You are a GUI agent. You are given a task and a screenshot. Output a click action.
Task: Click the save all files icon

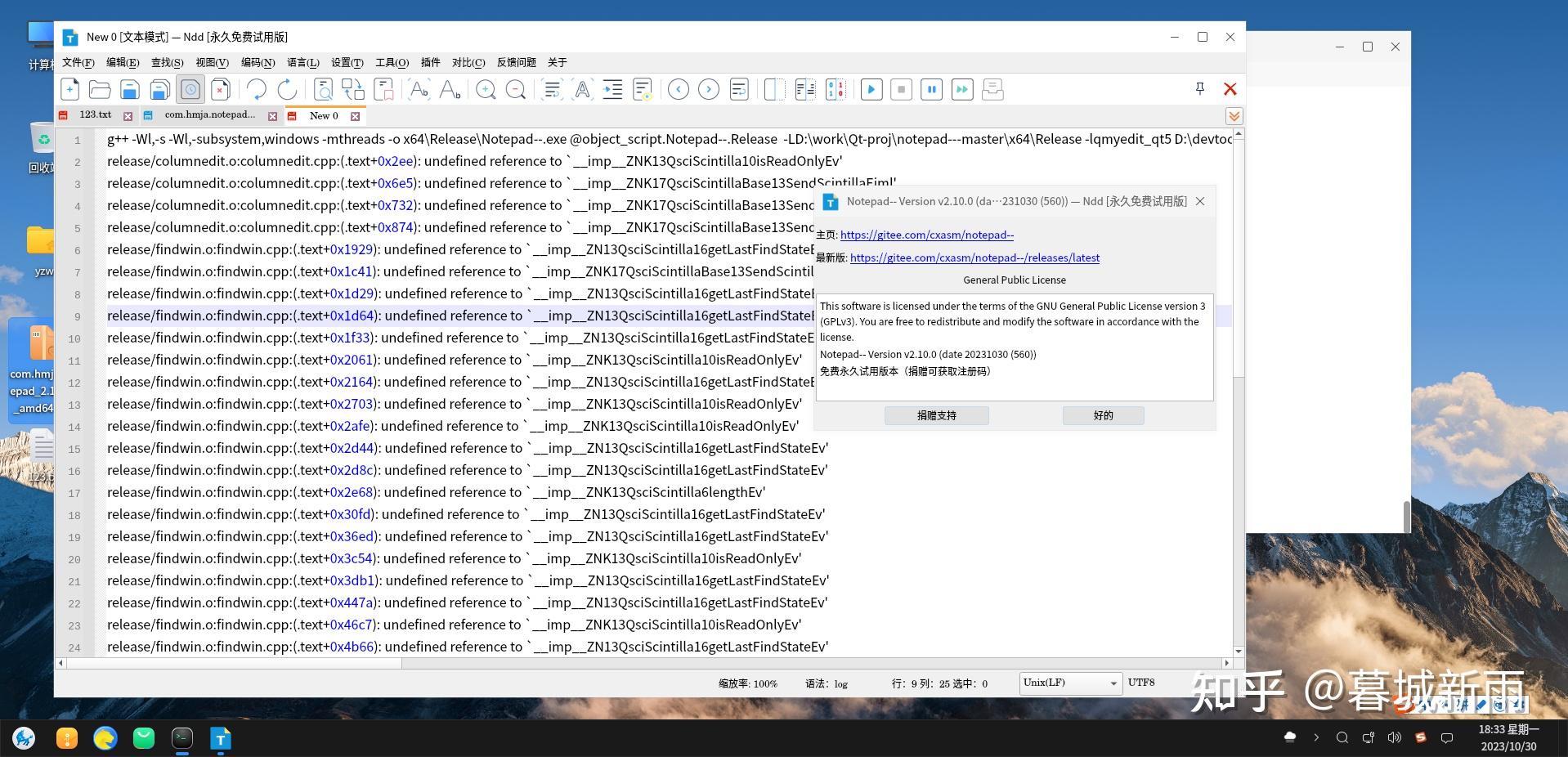click(160, 89)
